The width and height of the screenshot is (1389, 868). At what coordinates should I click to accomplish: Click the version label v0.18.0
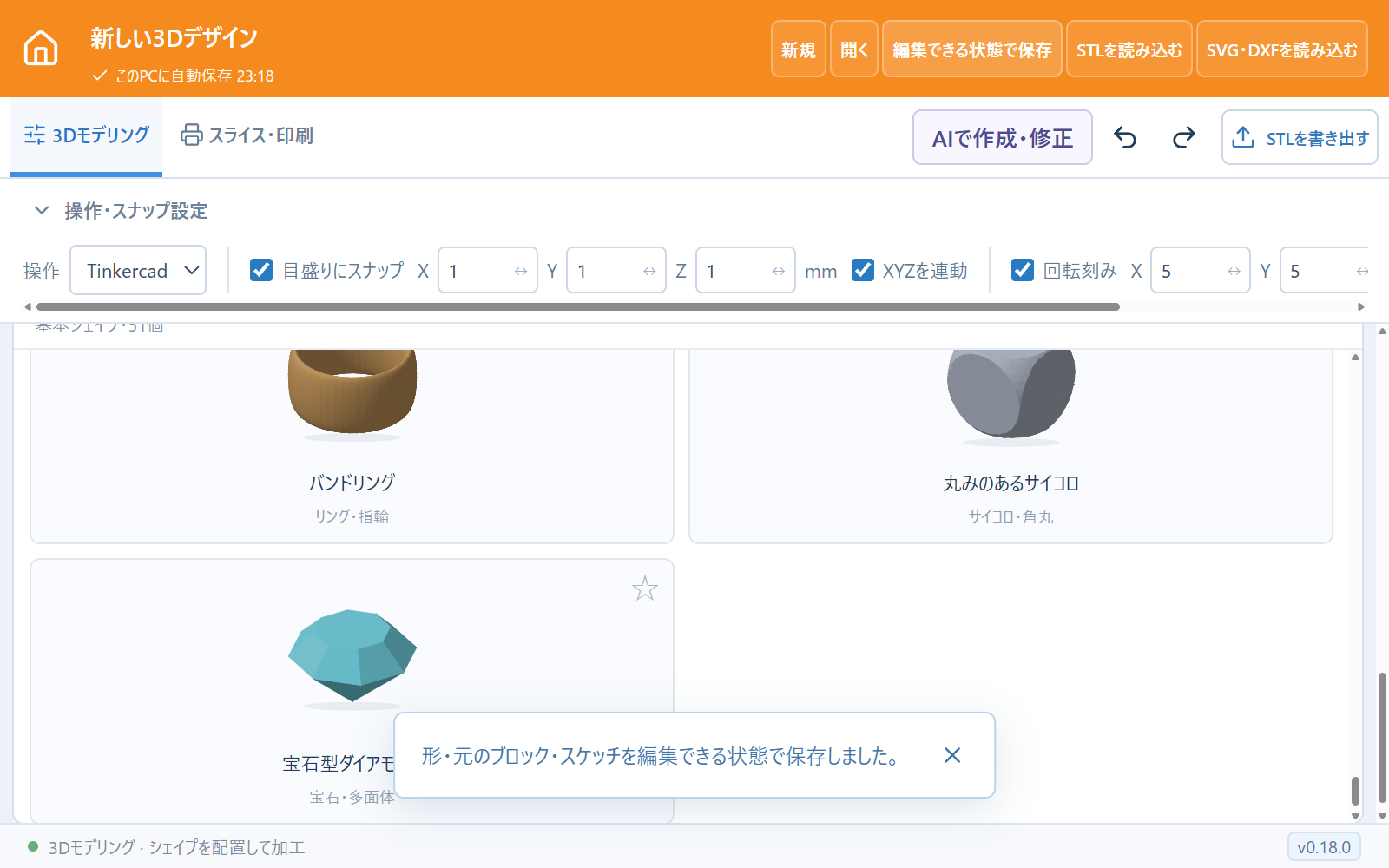[x=1324, y=847]
